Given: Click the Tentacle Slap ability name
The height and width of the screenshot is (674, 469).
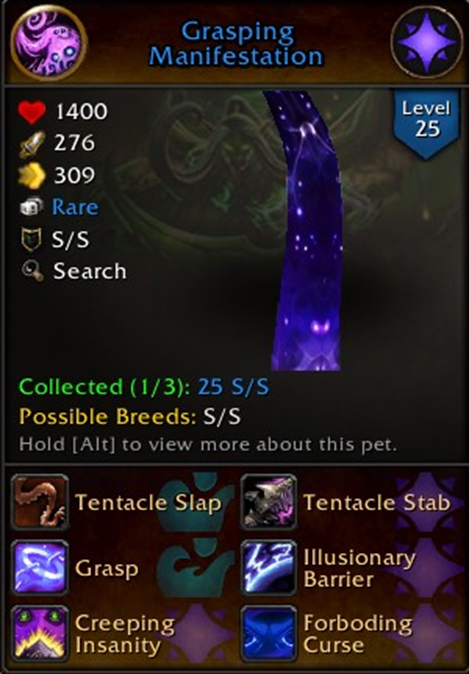Looking at the screenshot, I should pos(148,502).
